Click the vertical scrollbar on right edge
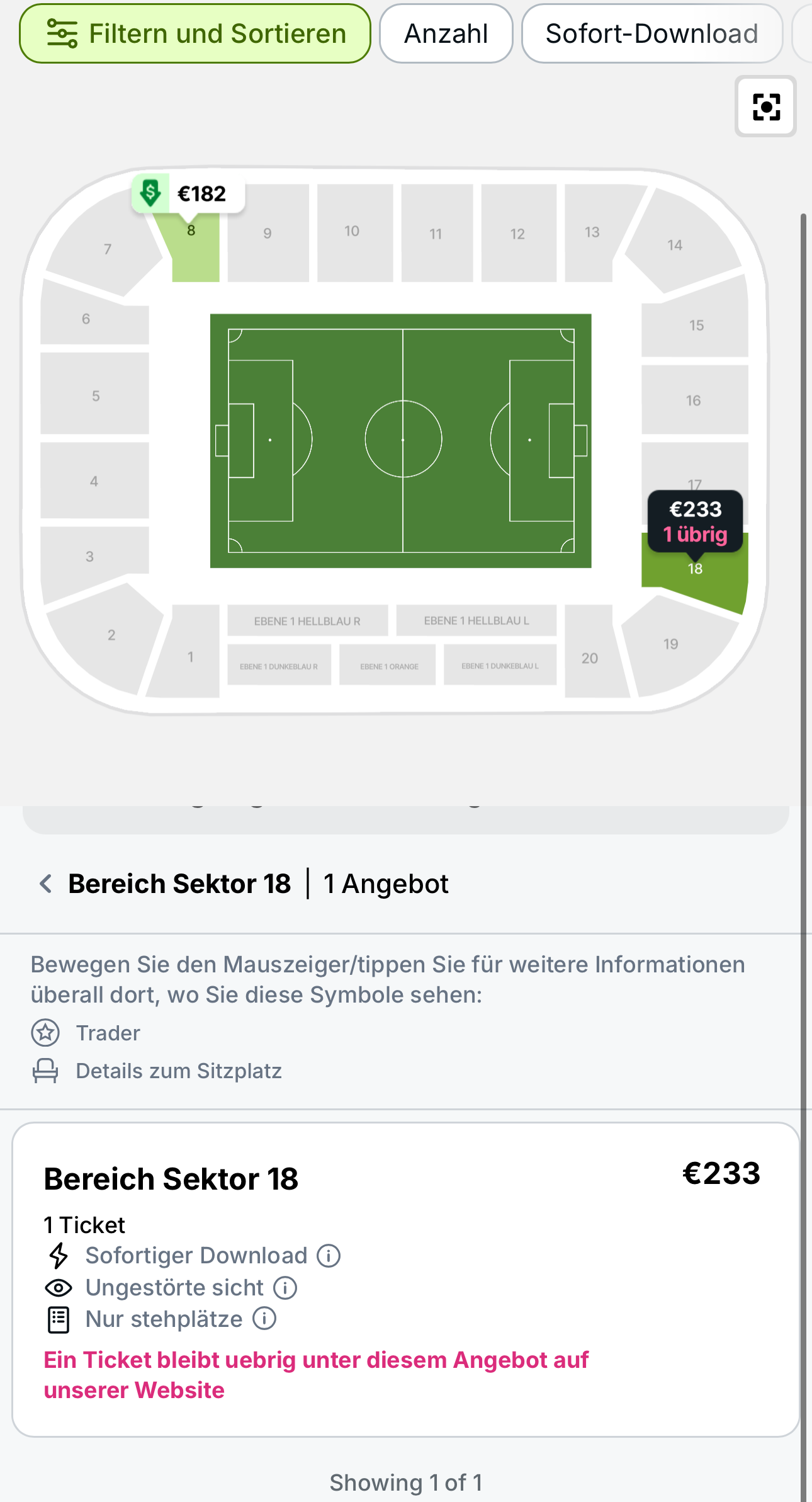 coord(803,819)
